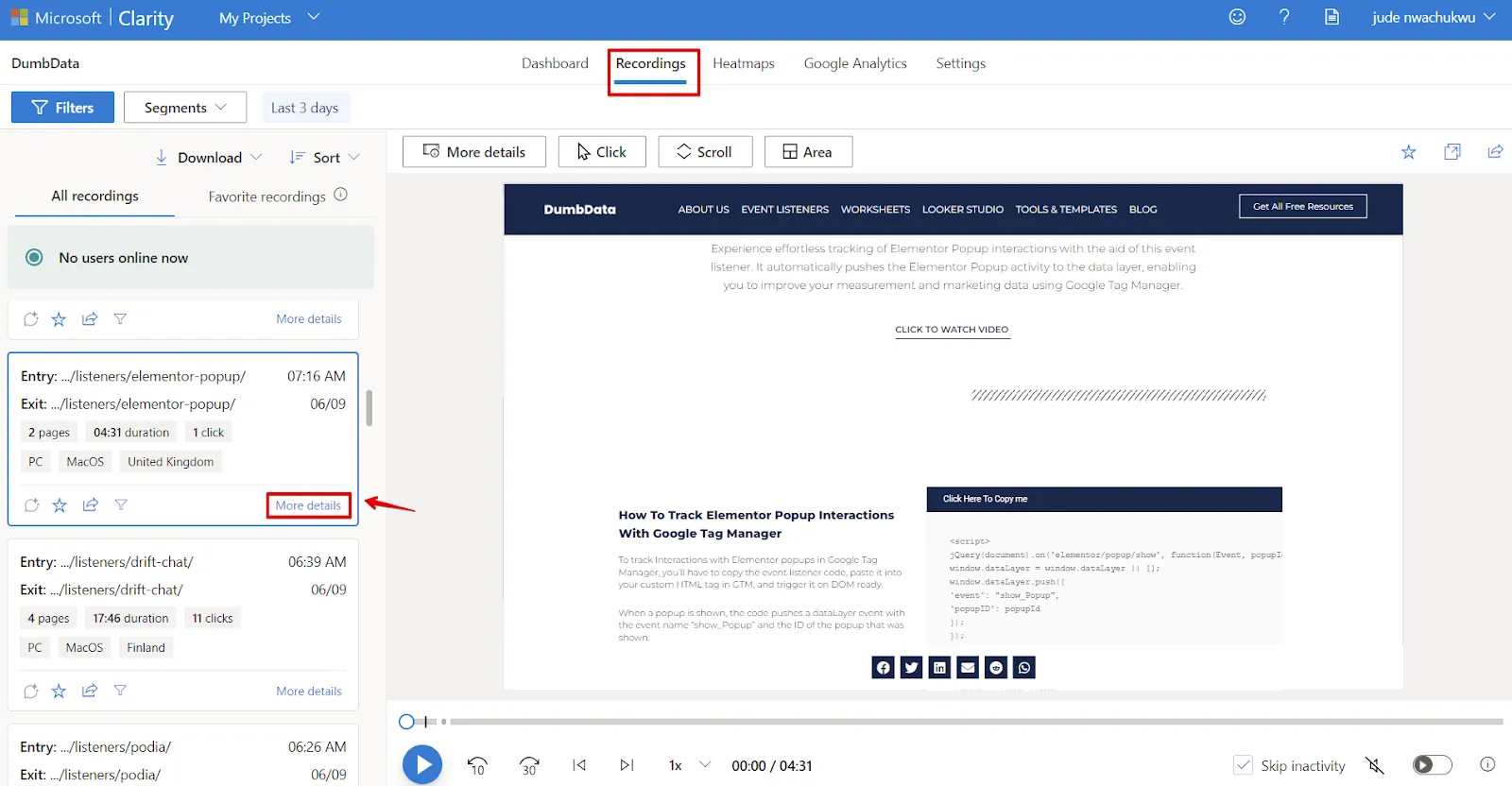
Task: Jump to previous recording
Action: (579, 765)
